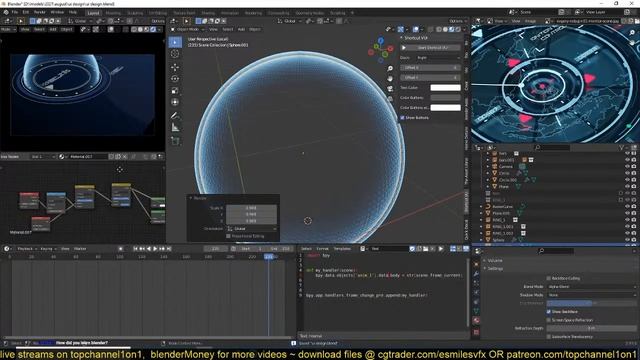Open the Add menu in the main viewport header
Screen dimensions: 640x360
click(241, 29)
